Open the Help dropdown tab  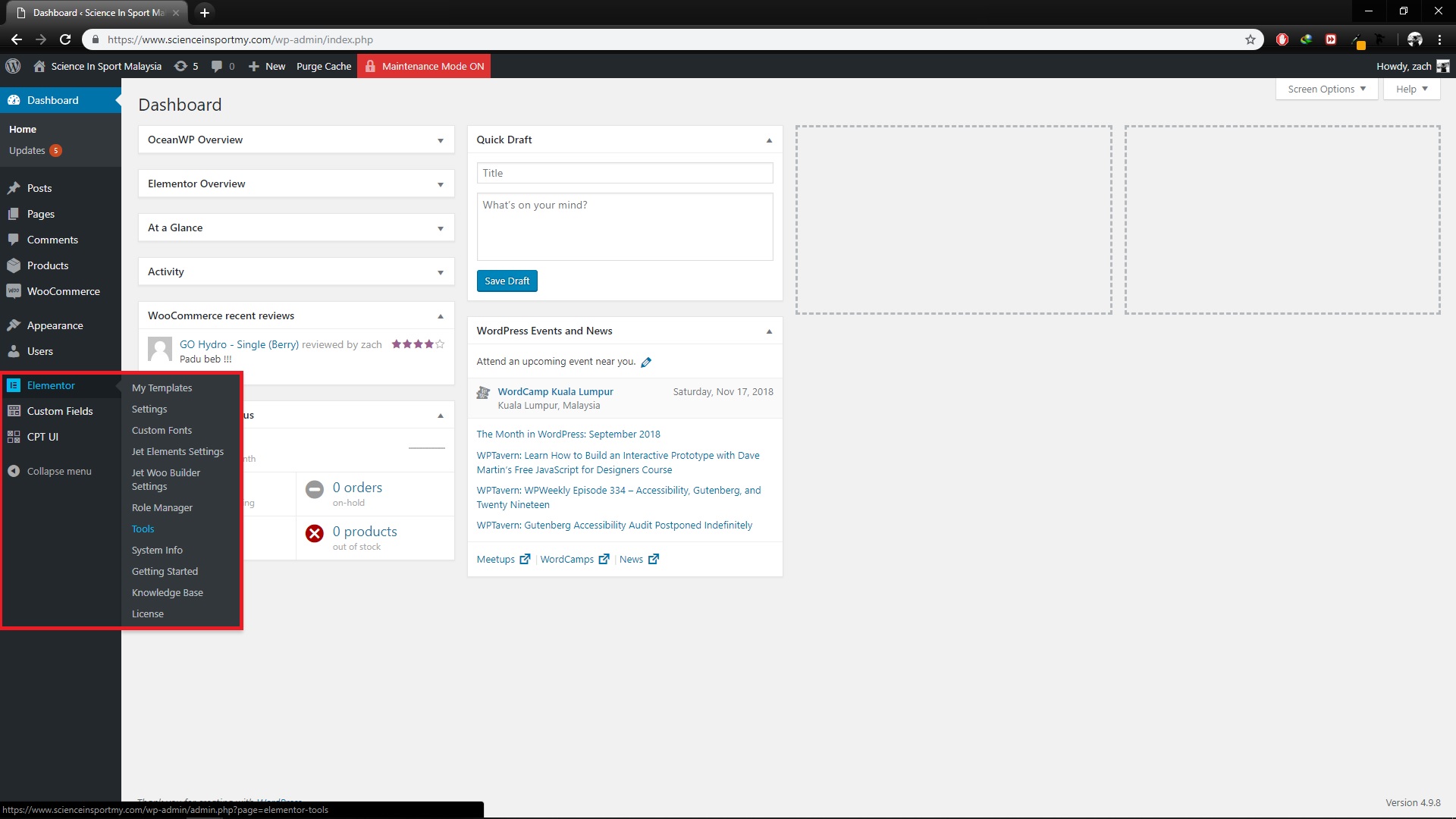pos(1411,89)
